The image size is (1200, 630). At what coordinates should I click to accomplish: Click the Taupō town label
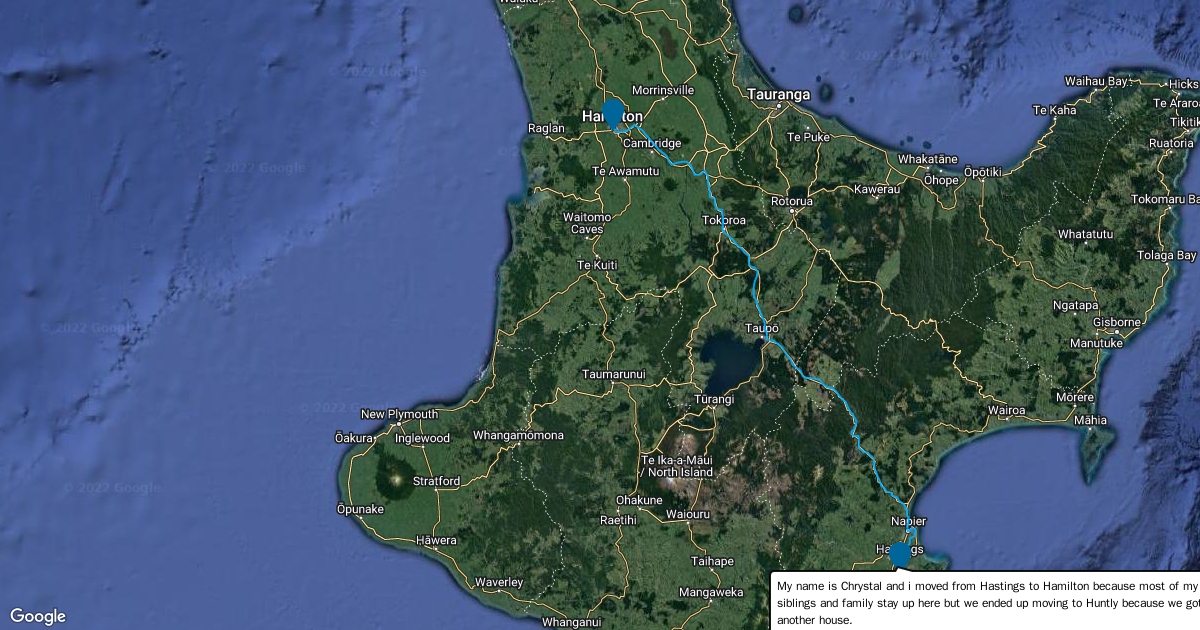point(761,328)
